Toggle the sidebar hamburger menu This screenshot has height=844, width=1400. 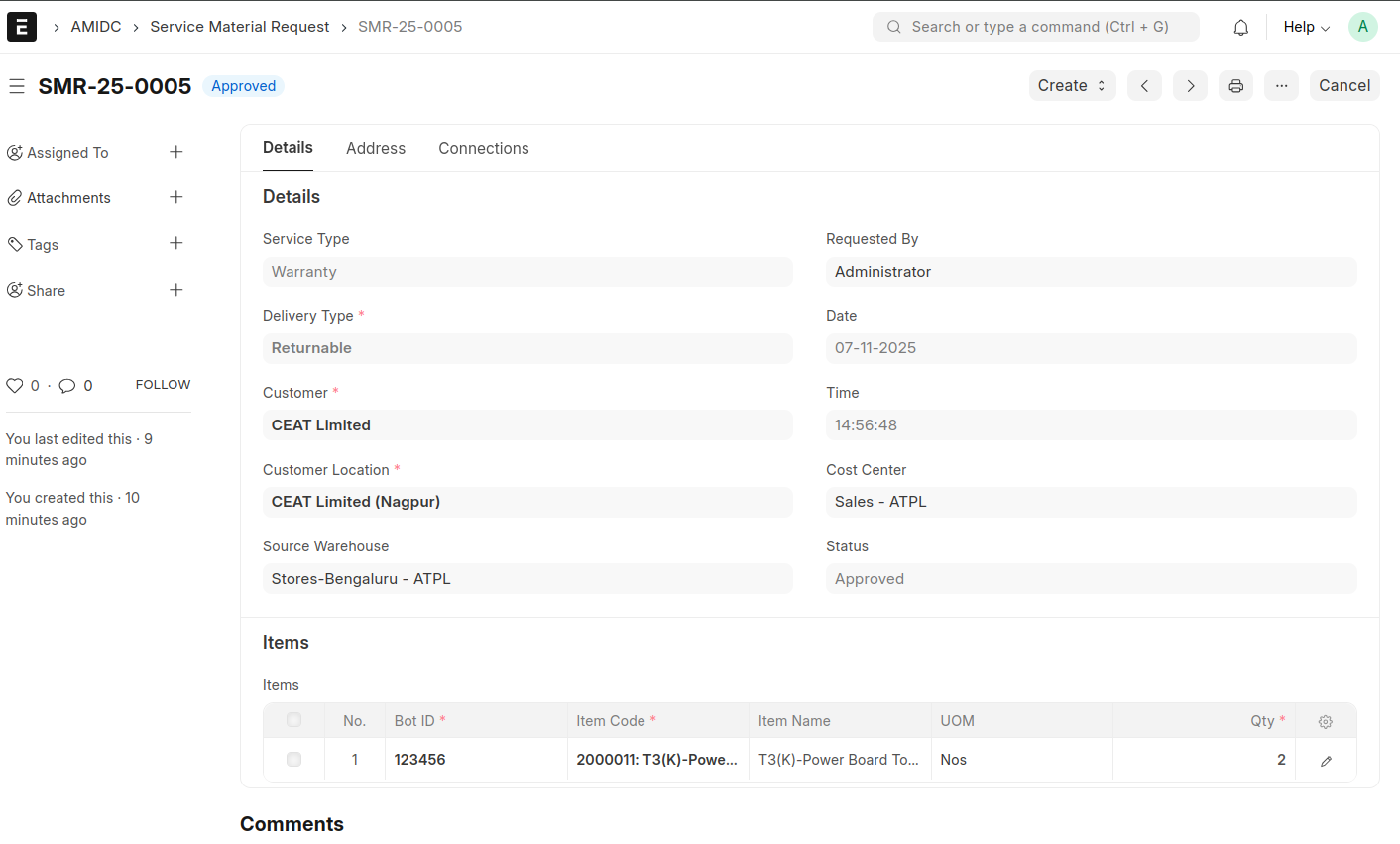click(17, 86)
